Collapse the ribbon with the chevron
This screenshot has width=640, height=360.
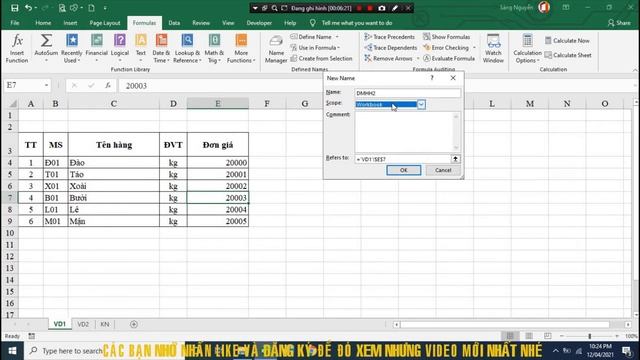tap(635, 70)
